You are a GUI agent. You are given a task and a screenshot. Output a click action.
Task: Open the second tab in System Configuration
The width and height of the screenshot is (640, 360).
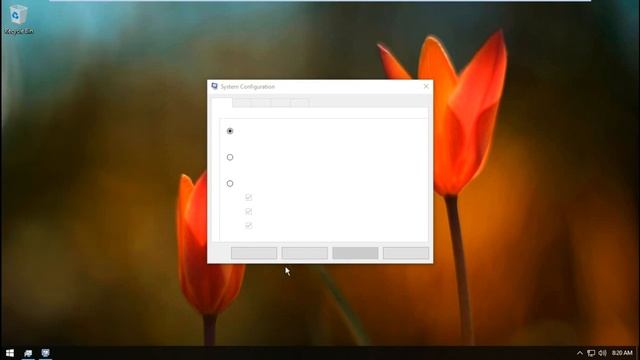coord(242,103)
